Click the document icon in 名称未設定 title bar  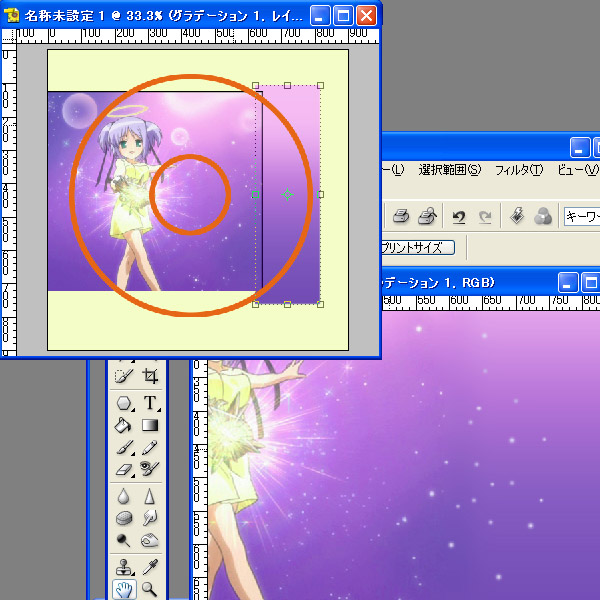pos(11,15)
